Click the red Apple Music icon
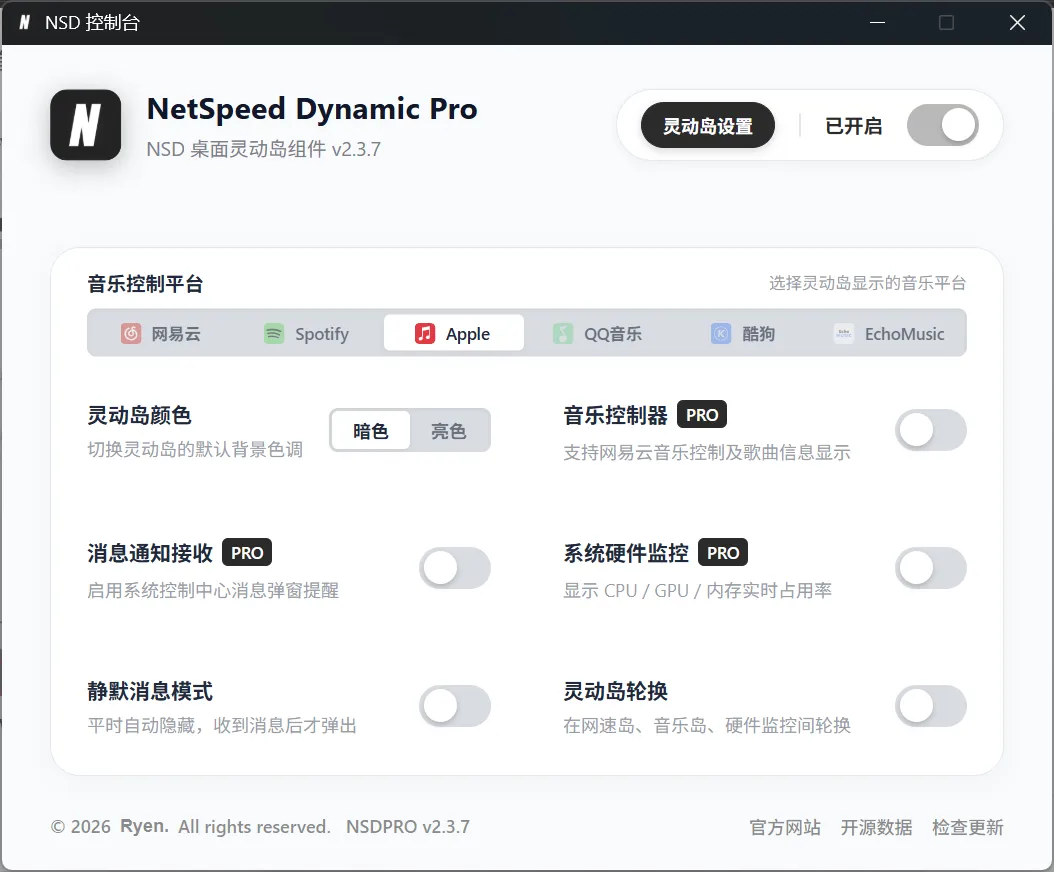Viewport: 1054px width, 872px height. pos(425,333)
